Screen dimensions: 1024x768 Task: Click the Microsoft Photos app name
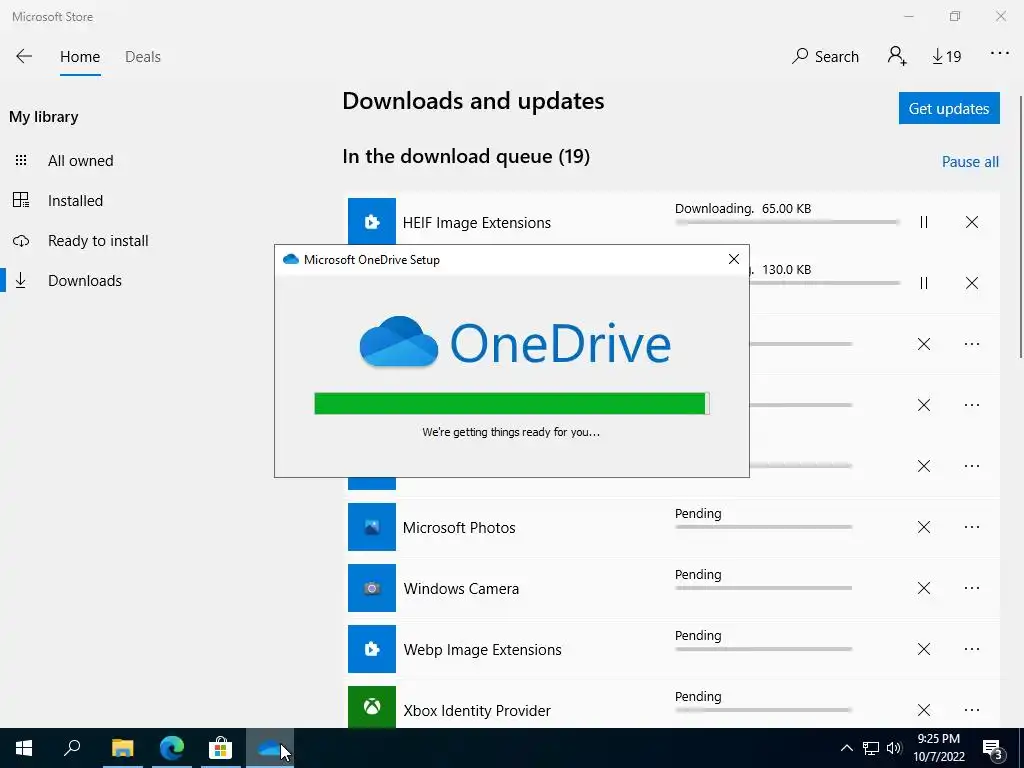pos(459,528)
